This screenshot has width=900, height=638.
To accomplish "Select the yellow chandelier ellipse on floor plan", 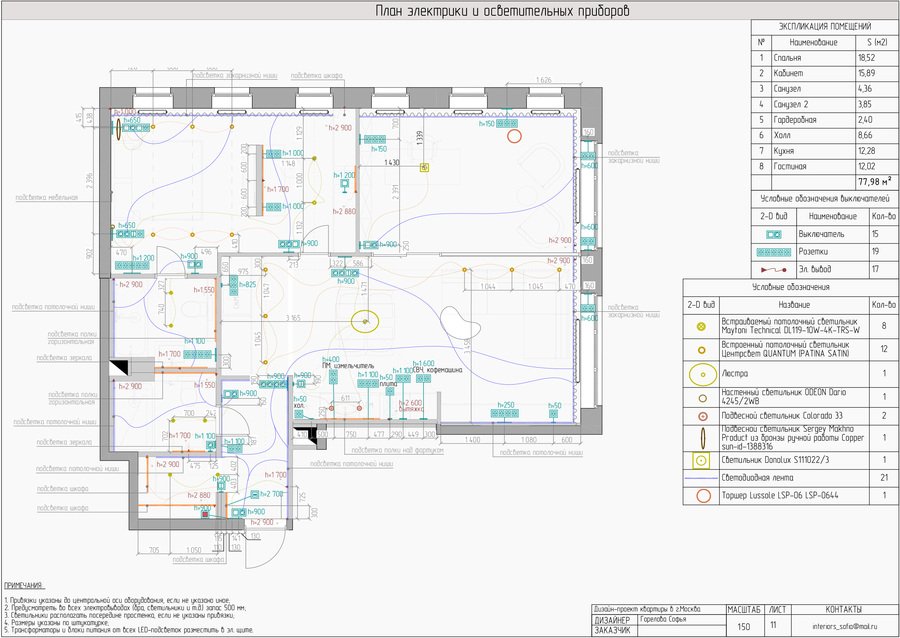I will [366, 320].
